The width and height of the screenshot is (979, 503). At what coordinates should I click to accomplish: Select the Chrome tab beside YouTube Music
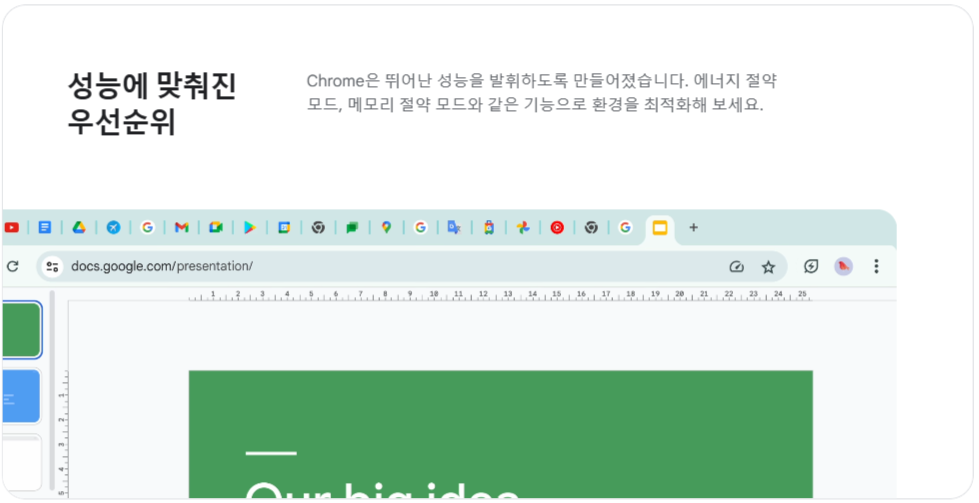(591, 228)
